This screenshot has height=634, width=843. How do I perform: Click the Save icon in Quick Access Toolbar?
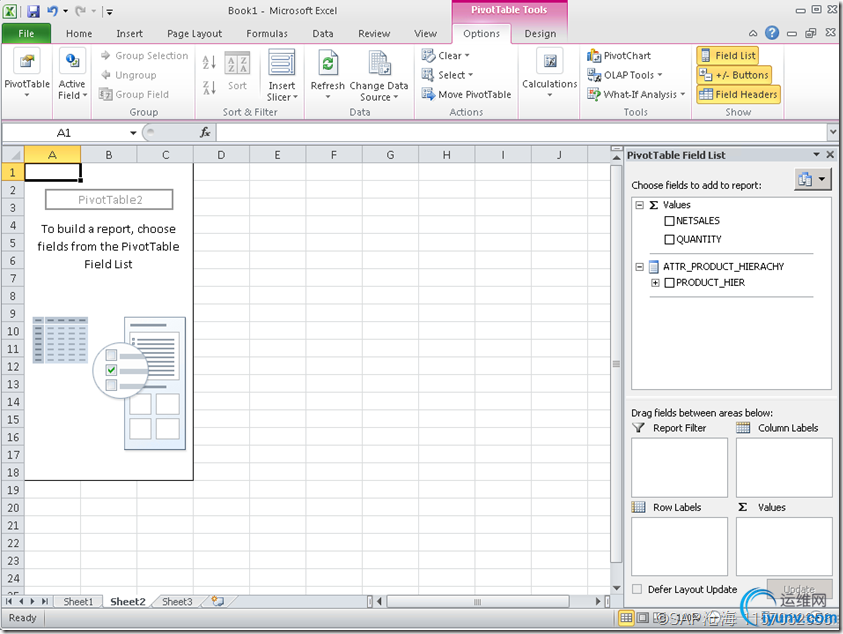click(x=33, y=11)
